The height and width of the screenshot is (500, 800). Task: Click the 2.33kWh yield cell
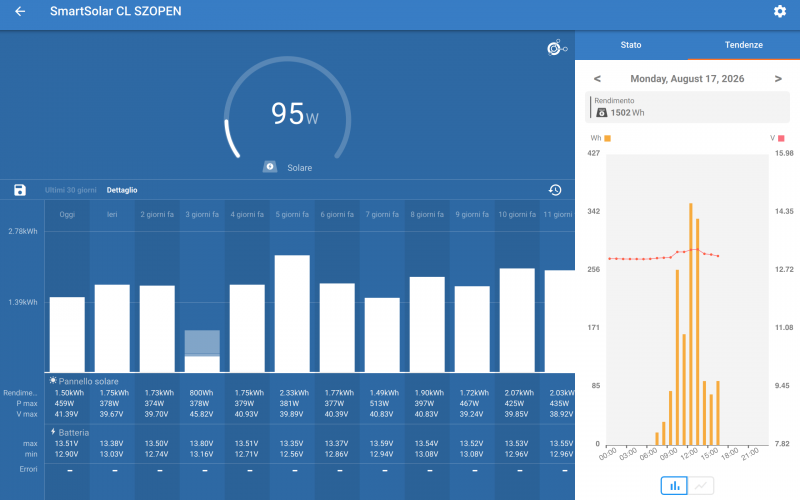click(294, 393)
